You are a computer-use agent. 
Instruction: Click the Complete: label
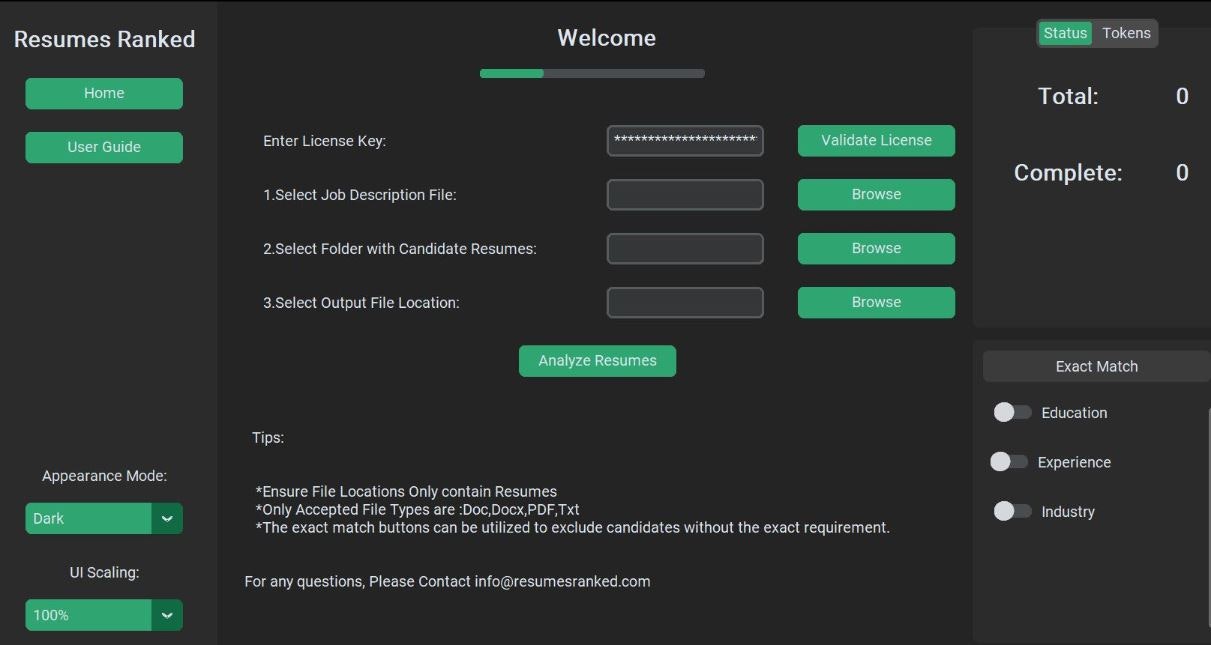pos(1068,173)
